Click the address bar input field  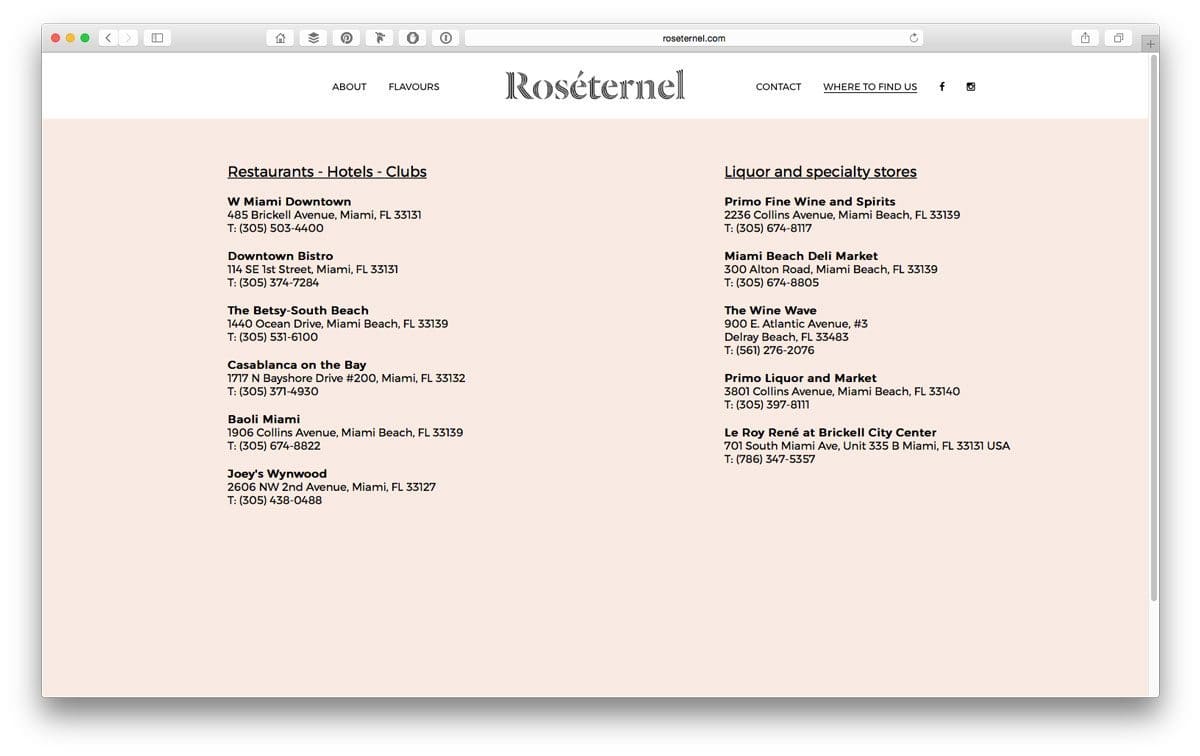pyautogui.click(x=695, y=38)
